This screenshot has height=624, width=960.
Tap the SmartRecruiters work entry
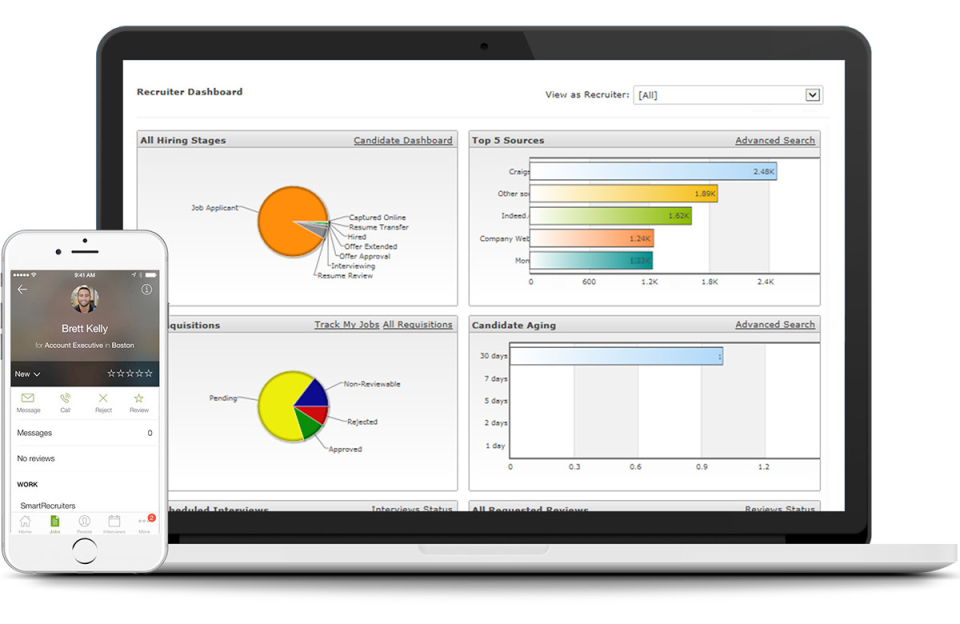click(48, 506)
